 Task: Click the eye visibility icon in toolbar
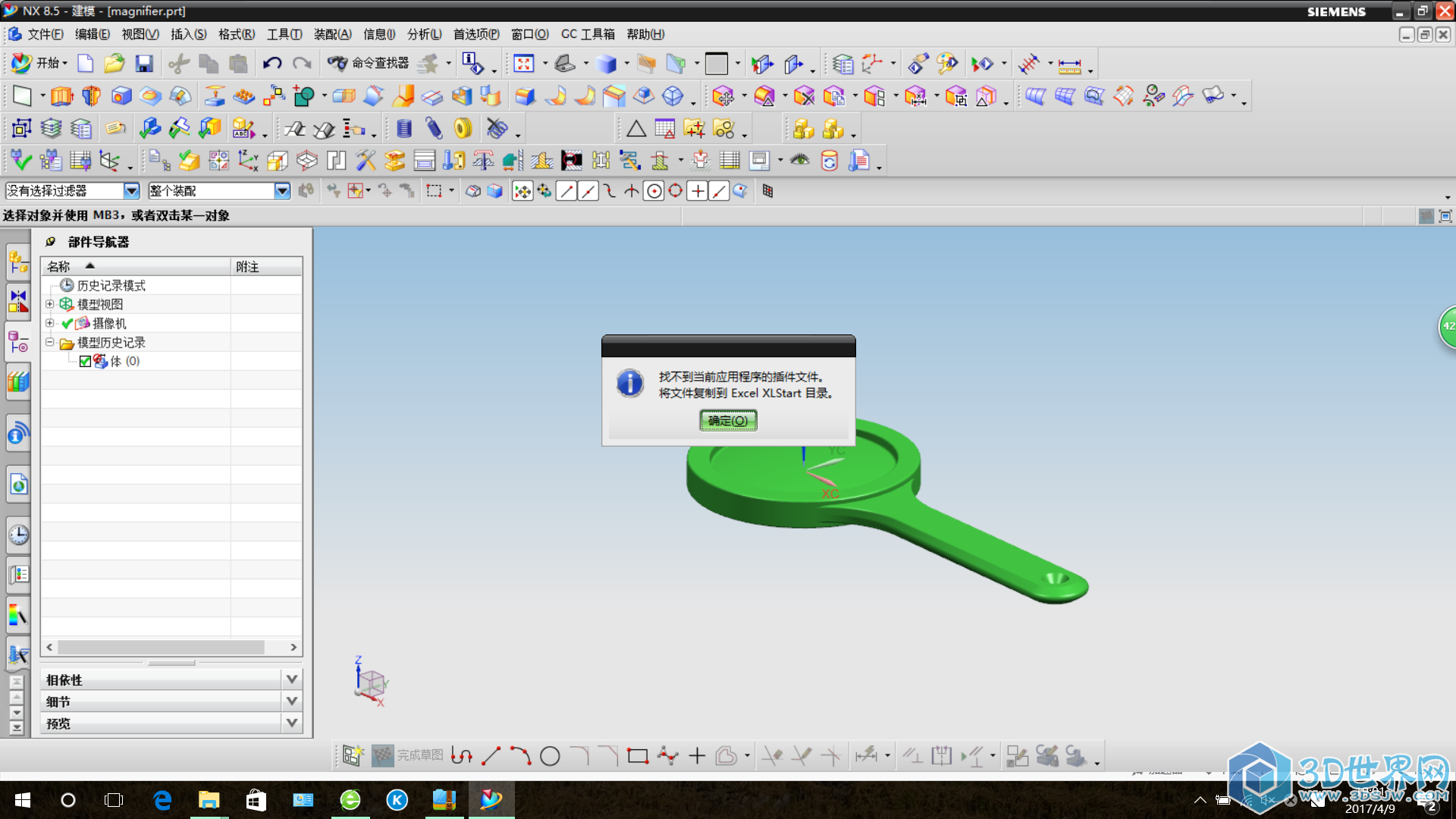click(x=800, y=160)
